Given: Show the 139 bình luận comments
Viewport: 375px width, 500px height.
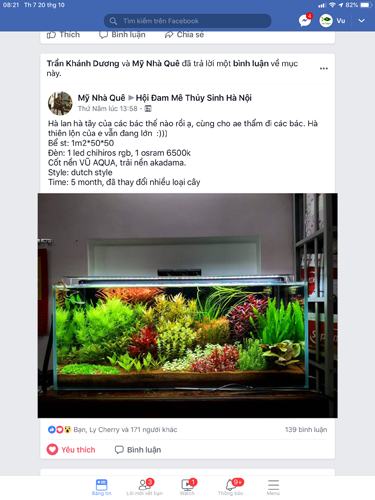Looking at the screenshot, I should (x=306, y=430).
